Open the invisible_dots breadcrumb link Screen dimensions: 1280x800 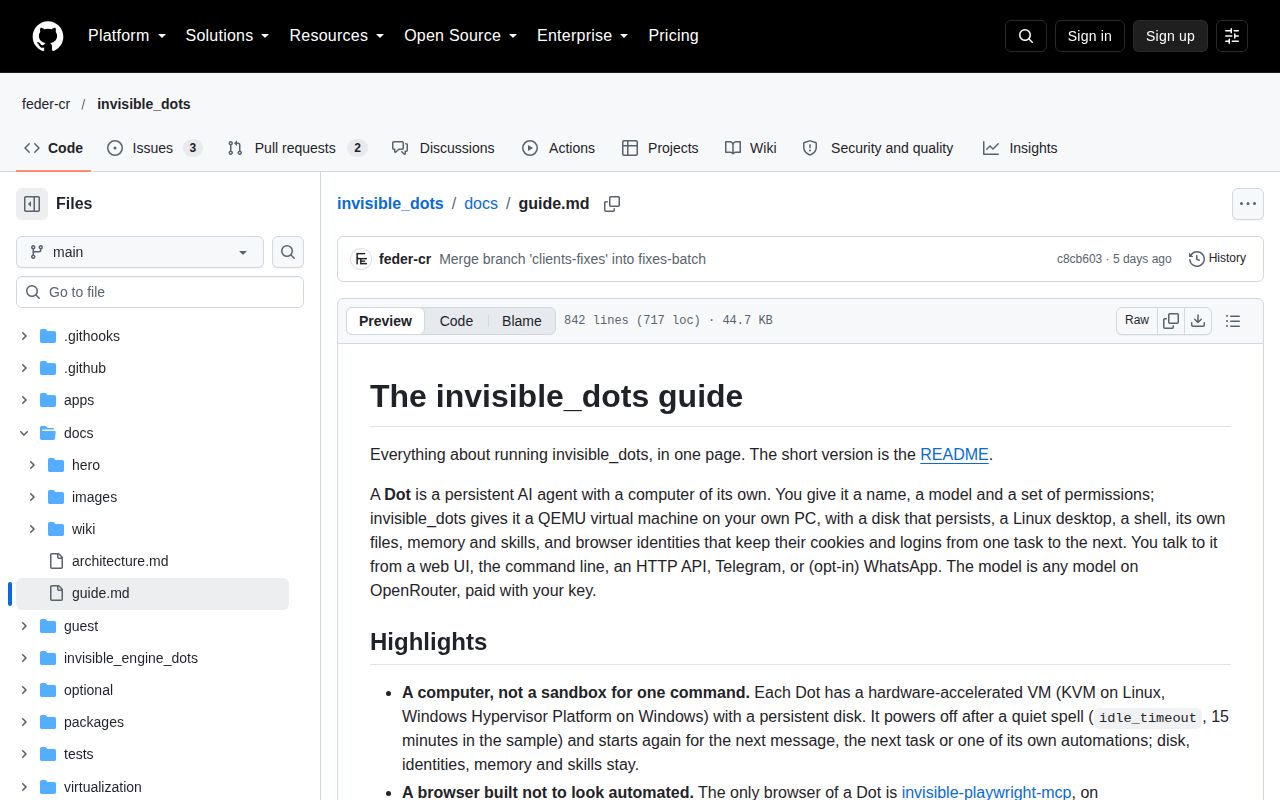click(390, 203)
